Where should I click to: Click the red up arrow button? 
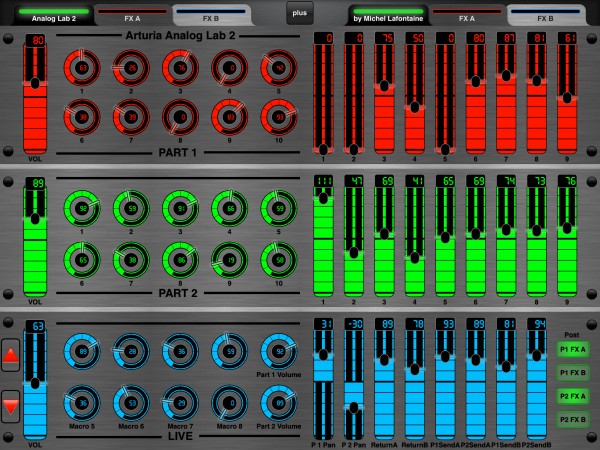[10, 355]
